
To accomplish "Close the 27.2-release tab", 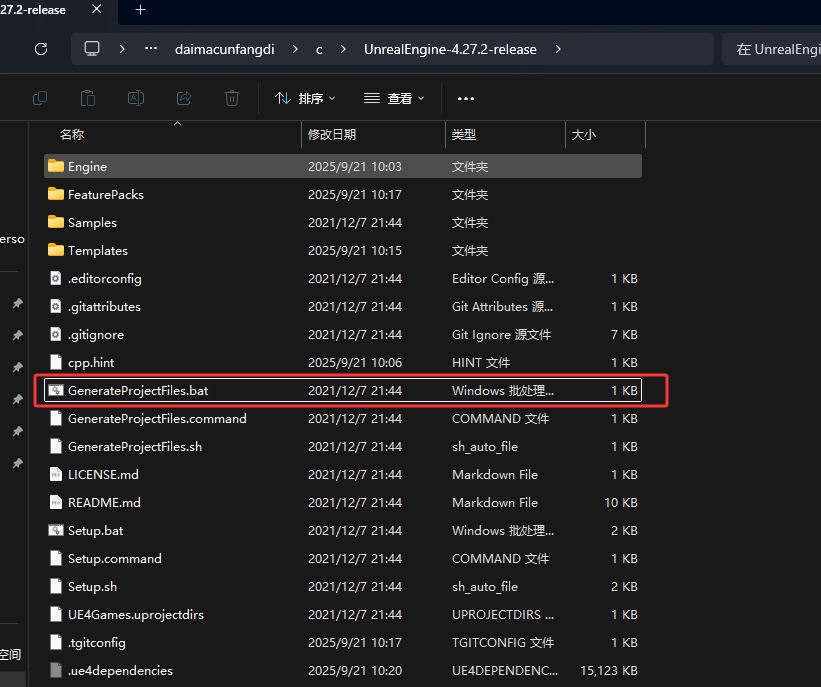I will [96, 9].
